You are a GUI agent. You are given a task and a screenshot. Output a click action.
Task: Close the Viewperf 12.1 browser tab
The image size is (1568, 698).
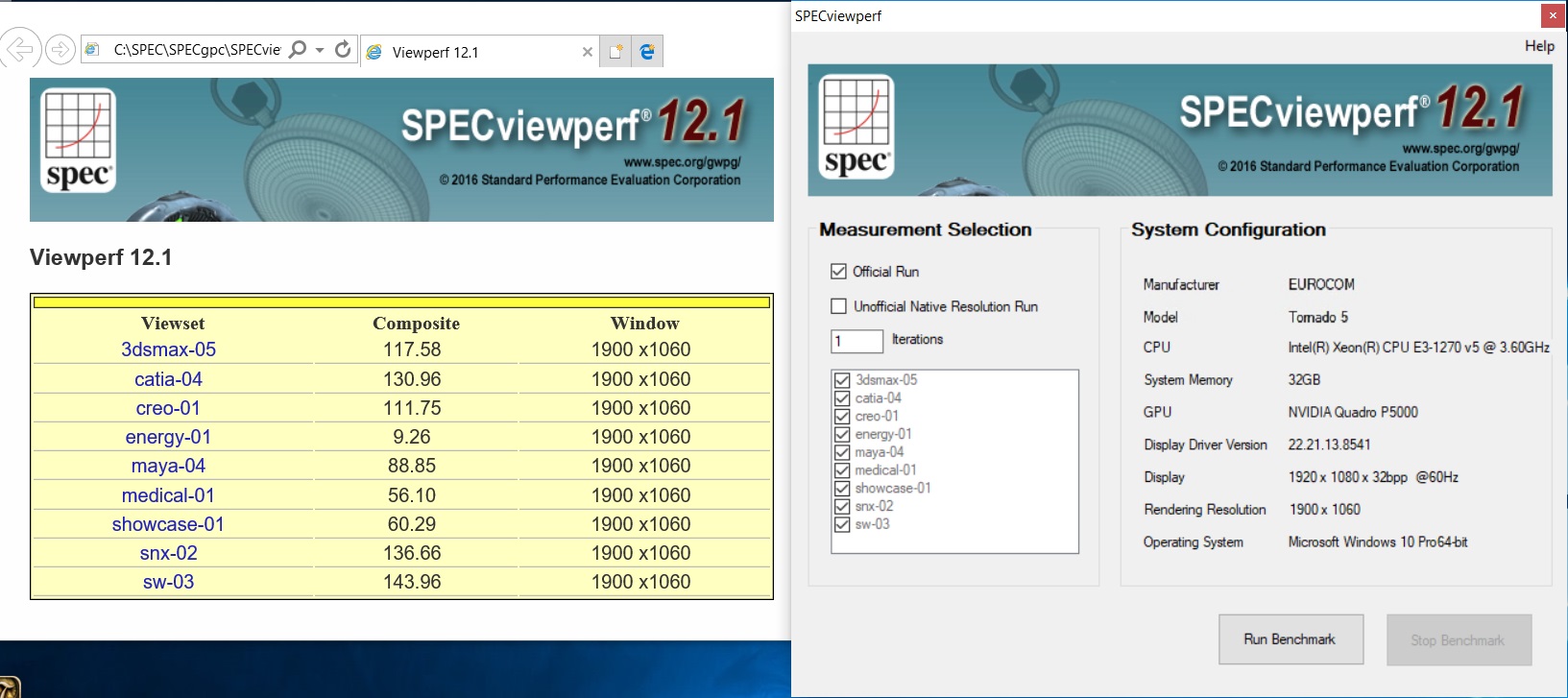(587, 52)
